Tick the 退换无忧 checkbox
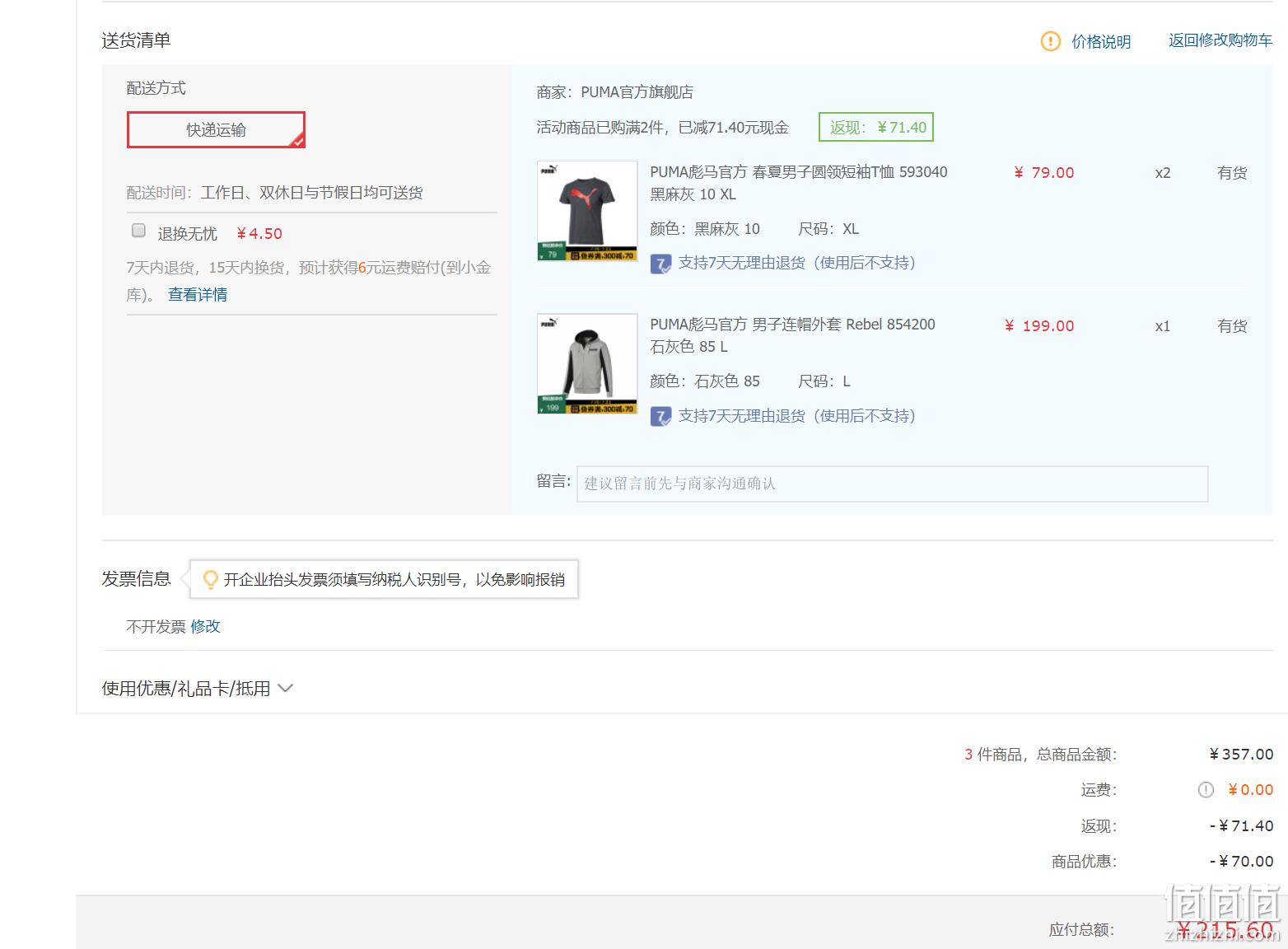The image size is (1288, 949). [x=138, y=231]
